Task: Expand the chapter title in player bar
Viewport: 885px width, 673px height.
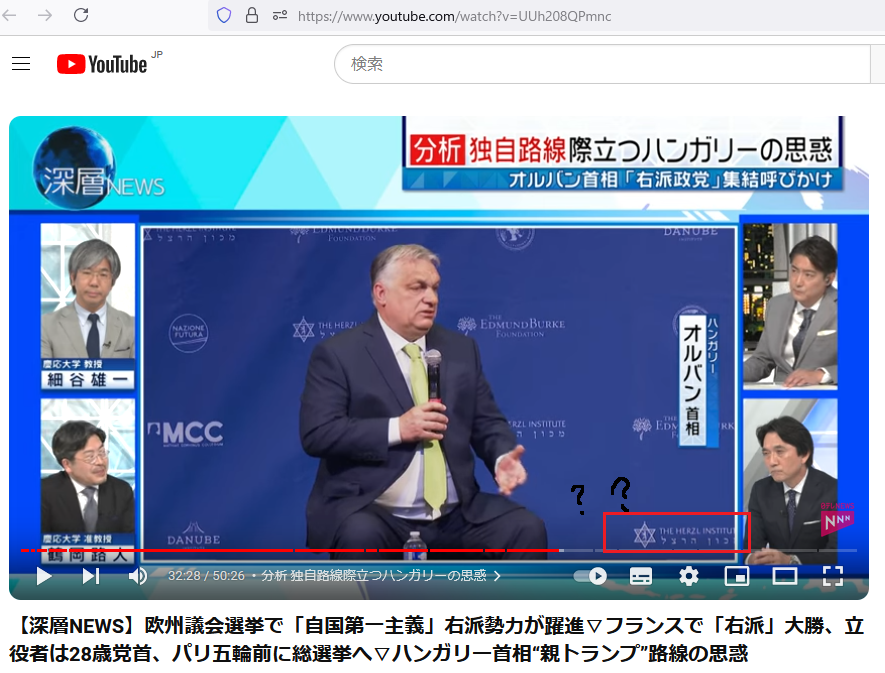Action: pyautogui.click(x=380, y=576)
